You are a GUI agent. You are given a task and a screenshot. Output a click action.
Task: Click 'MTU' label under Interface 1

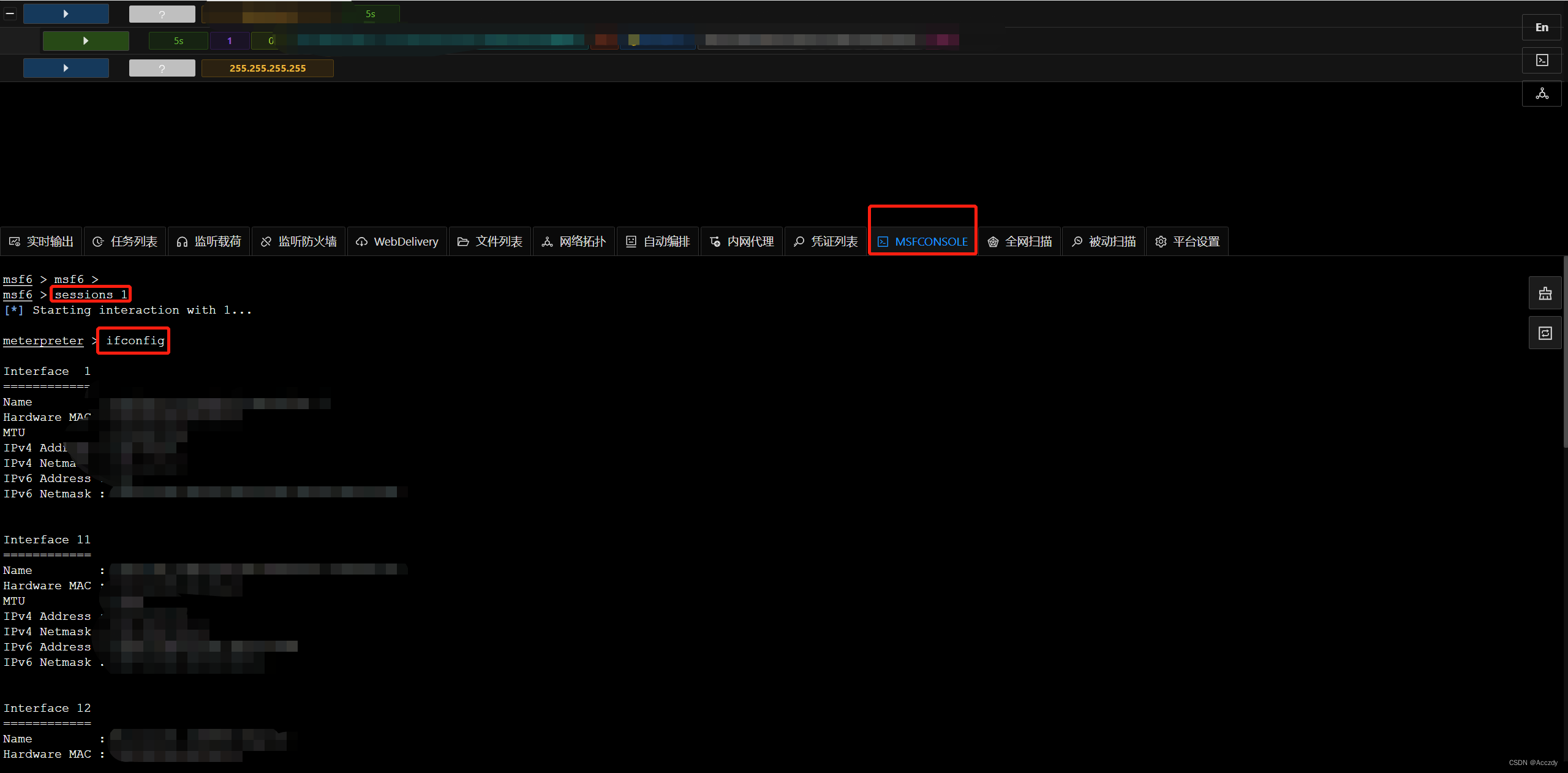tap(14, 432)
